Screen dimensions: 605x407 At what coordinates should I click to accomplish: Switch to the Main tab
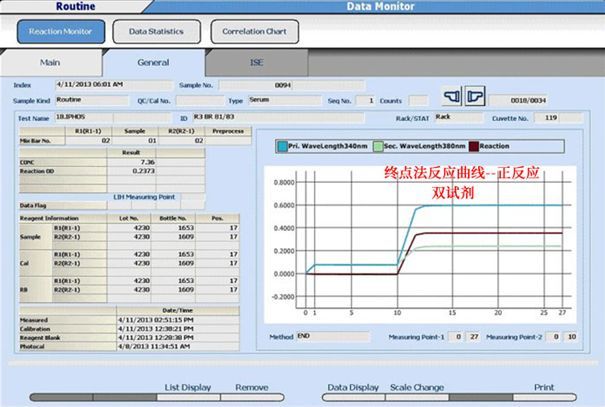(x=50, y=62)
